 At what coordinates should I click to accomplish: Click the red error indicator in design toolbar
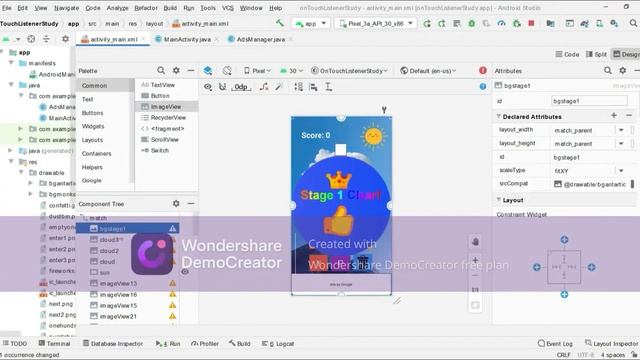[482, 70]
